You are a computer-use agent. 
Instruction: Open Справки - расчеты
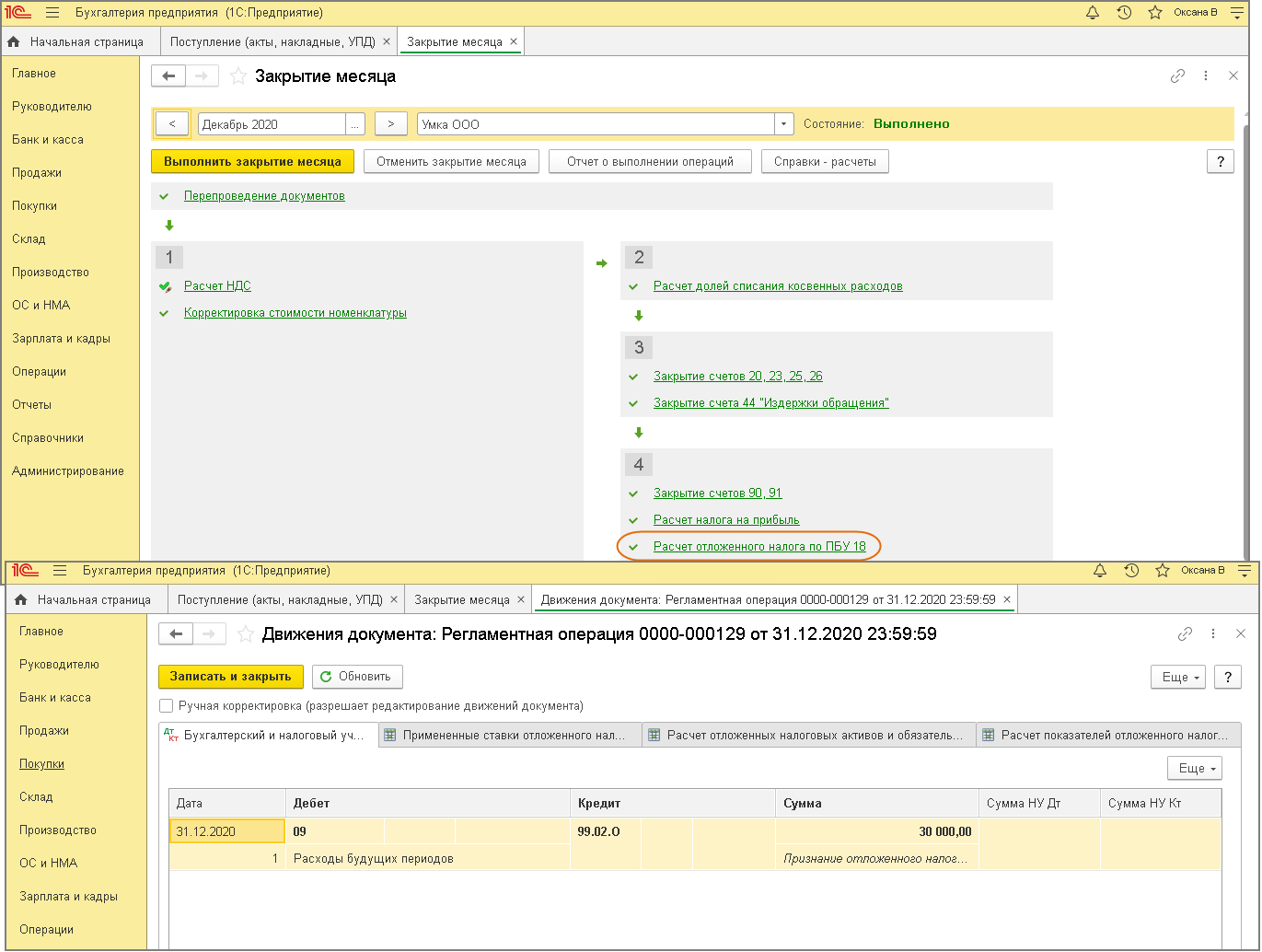point(826,162)
